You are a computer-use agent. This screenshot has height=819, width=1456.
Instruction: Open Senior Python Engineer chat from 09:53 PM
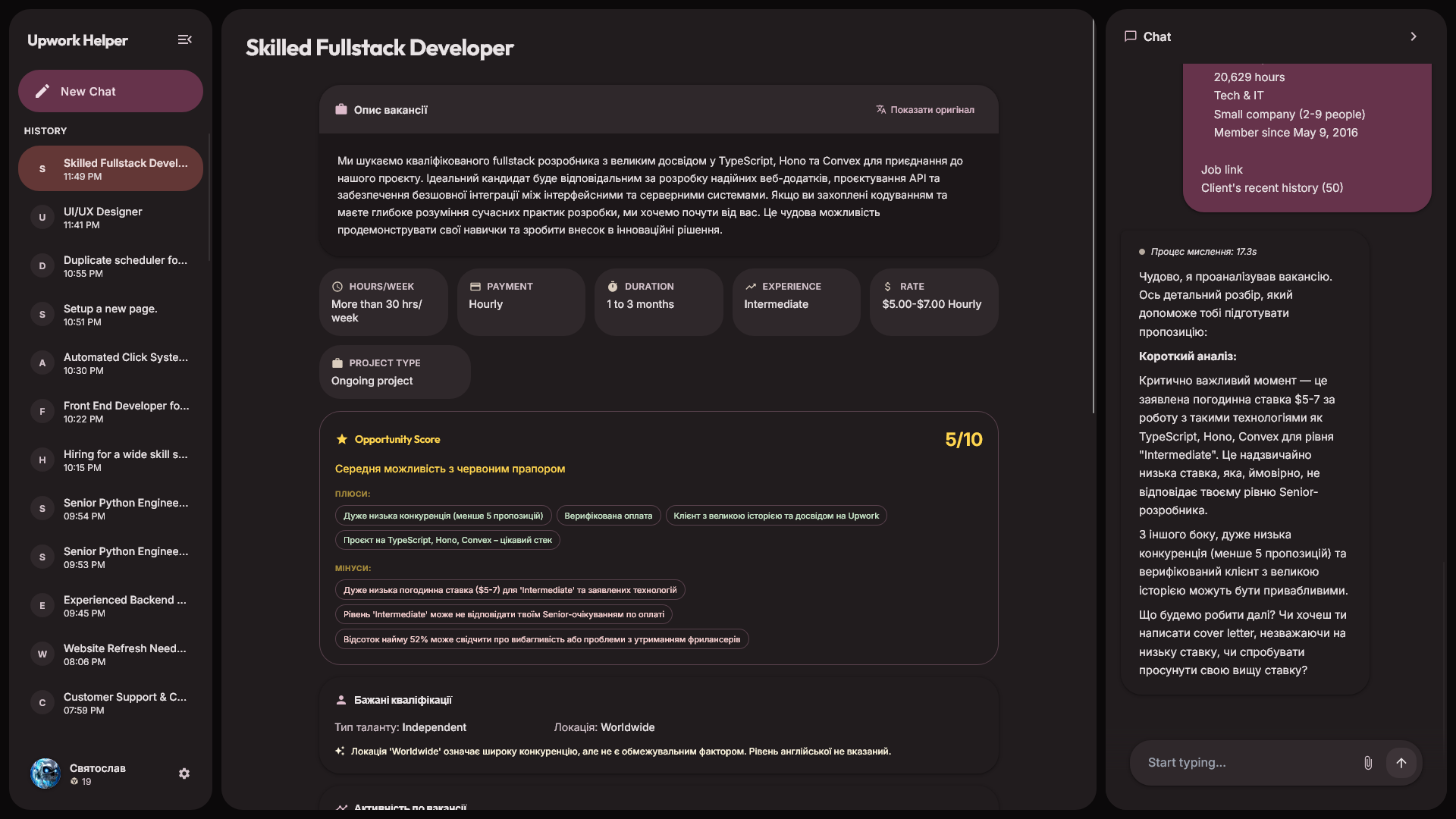click(111, 557)
